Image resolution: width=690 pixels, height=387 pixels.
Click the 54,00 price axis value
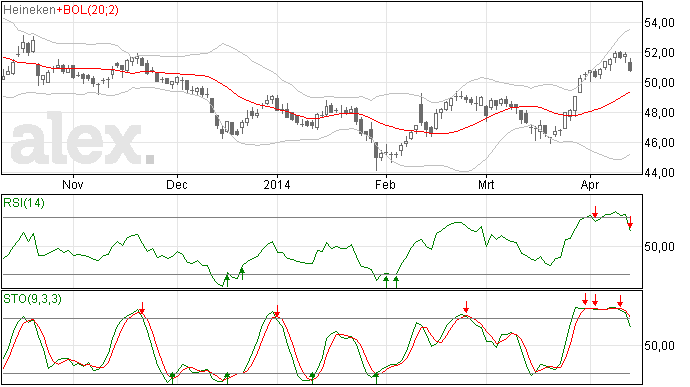tap(659, 23)
